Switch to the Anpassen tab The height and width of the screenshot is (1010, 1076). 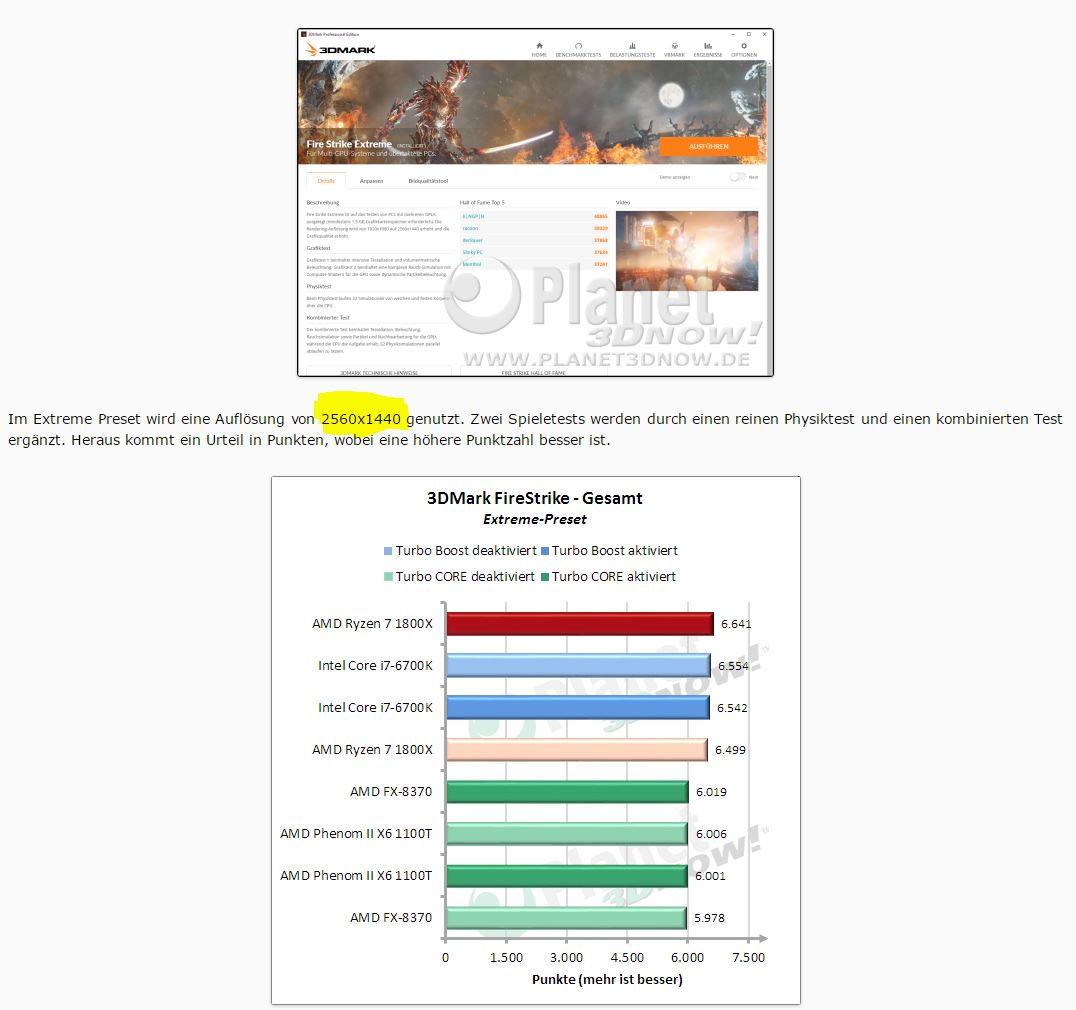(371, 180)
